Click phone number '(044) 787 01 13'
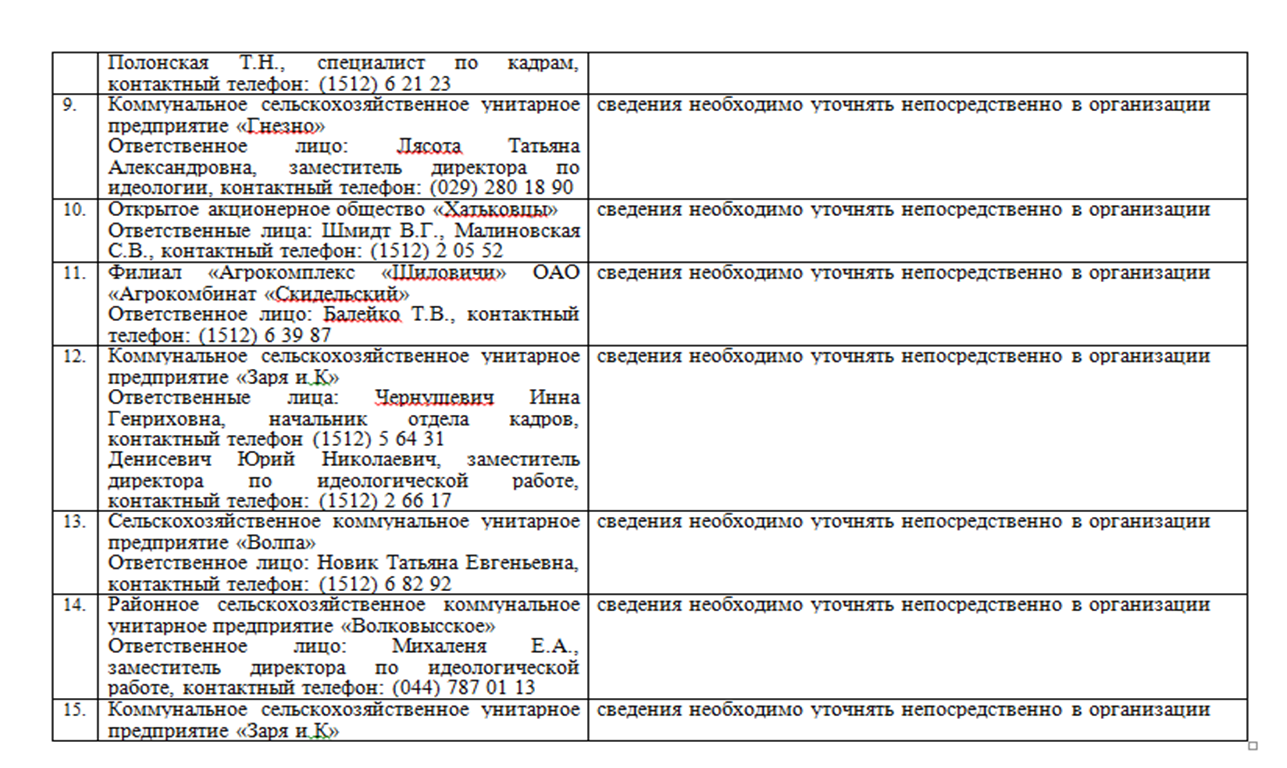1287x768 pixels. 463,688
